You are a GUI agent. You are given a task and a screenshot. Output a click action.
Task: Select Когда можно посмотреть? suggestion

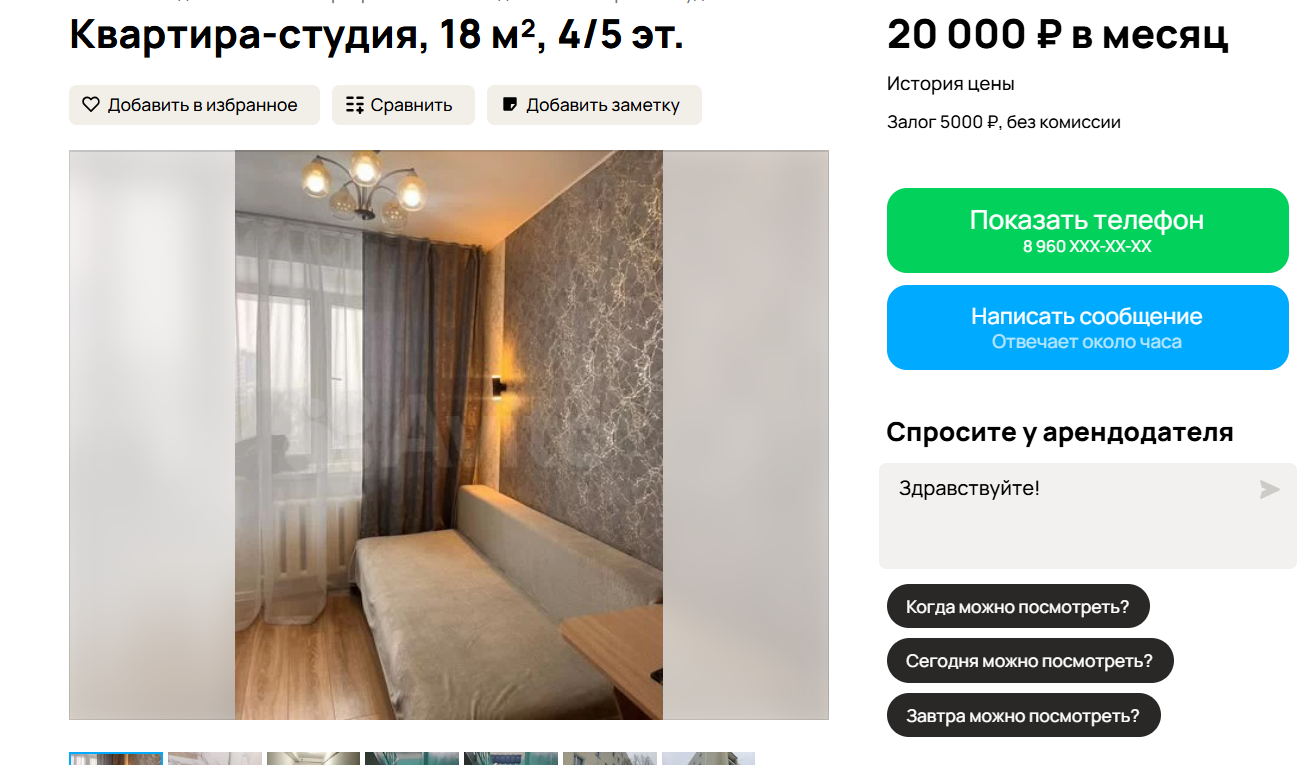1018,606
